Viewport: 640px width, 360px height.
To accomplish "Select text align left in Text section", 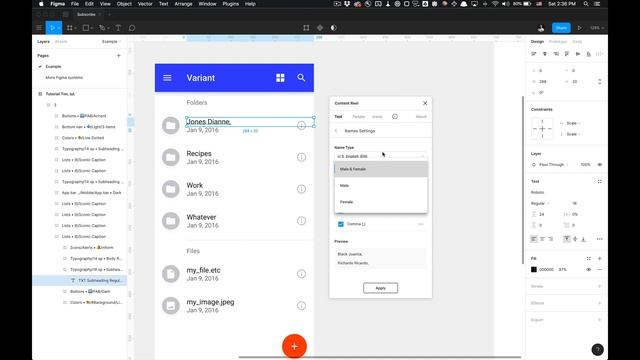I will pos(534,239).
